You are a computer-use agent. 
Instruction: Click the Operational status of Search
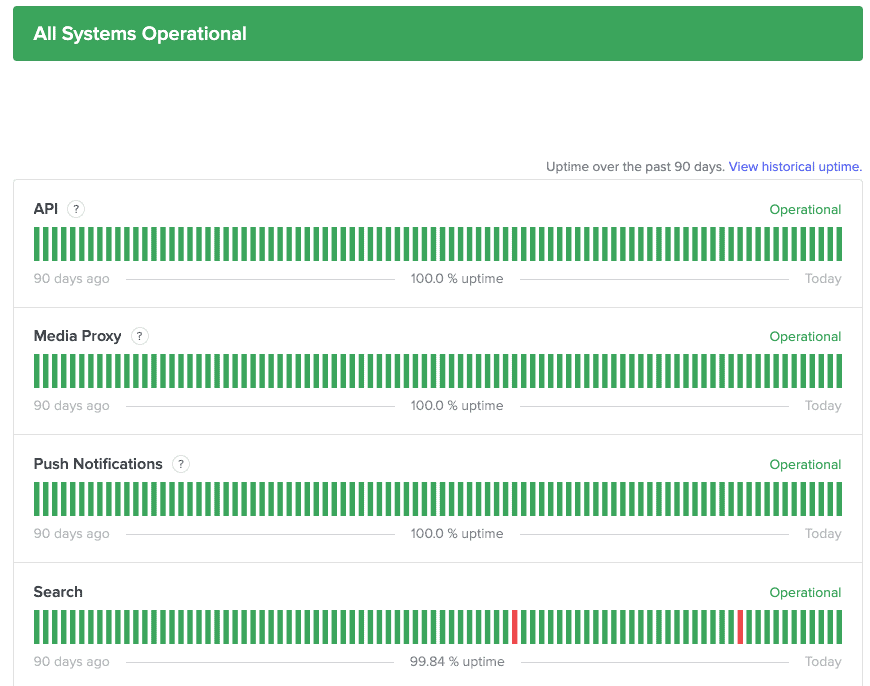coord(805,593)
